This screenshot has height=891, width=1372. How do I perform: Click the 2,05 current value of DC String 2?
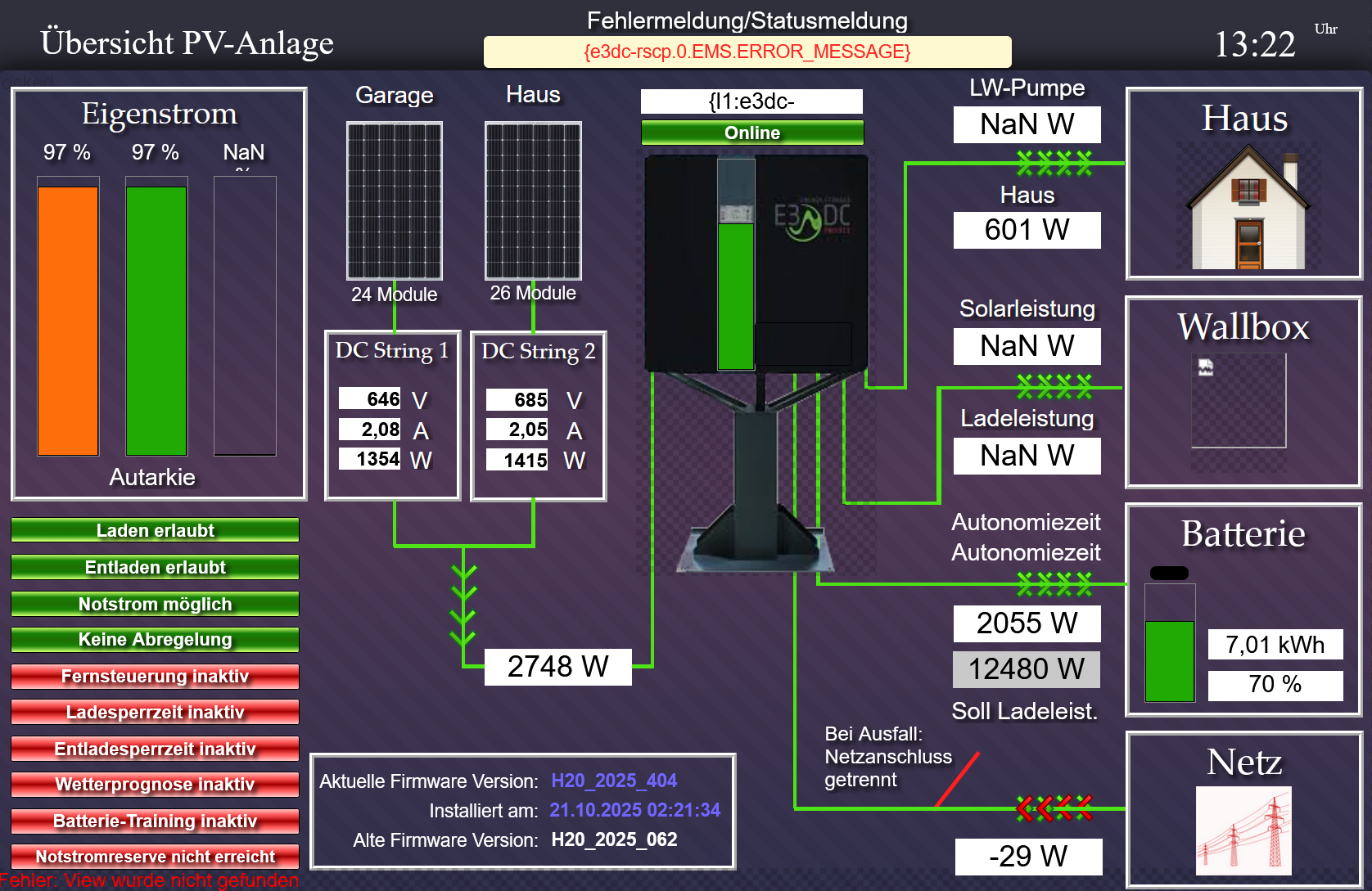(517, 430)
